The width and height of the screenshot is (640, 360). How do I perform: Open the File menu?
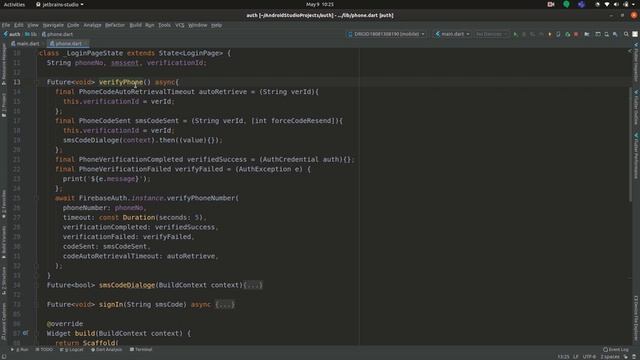click(6, 25)
